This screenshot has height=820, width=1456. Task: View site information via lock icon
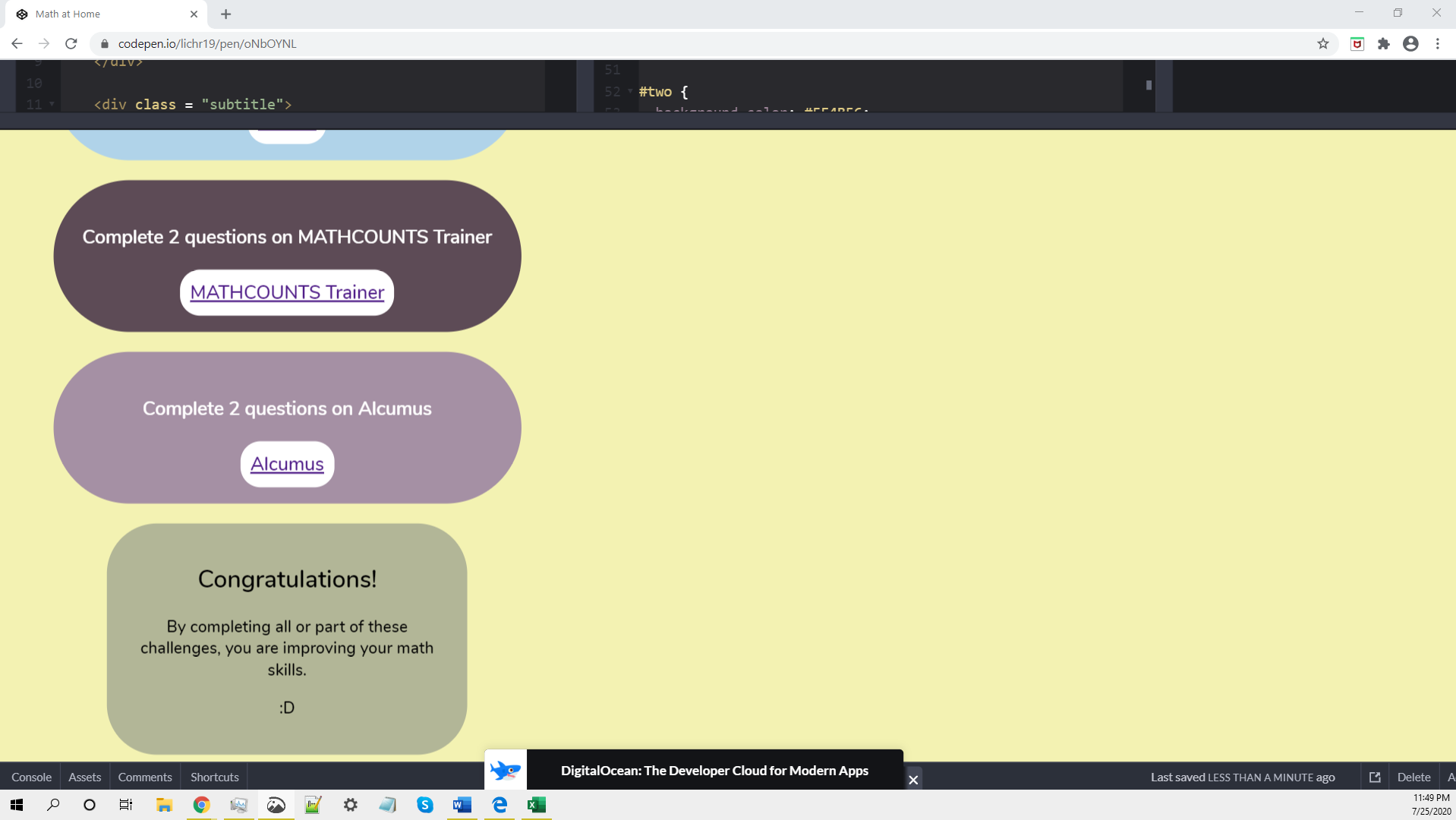click(x=105, y=44)
